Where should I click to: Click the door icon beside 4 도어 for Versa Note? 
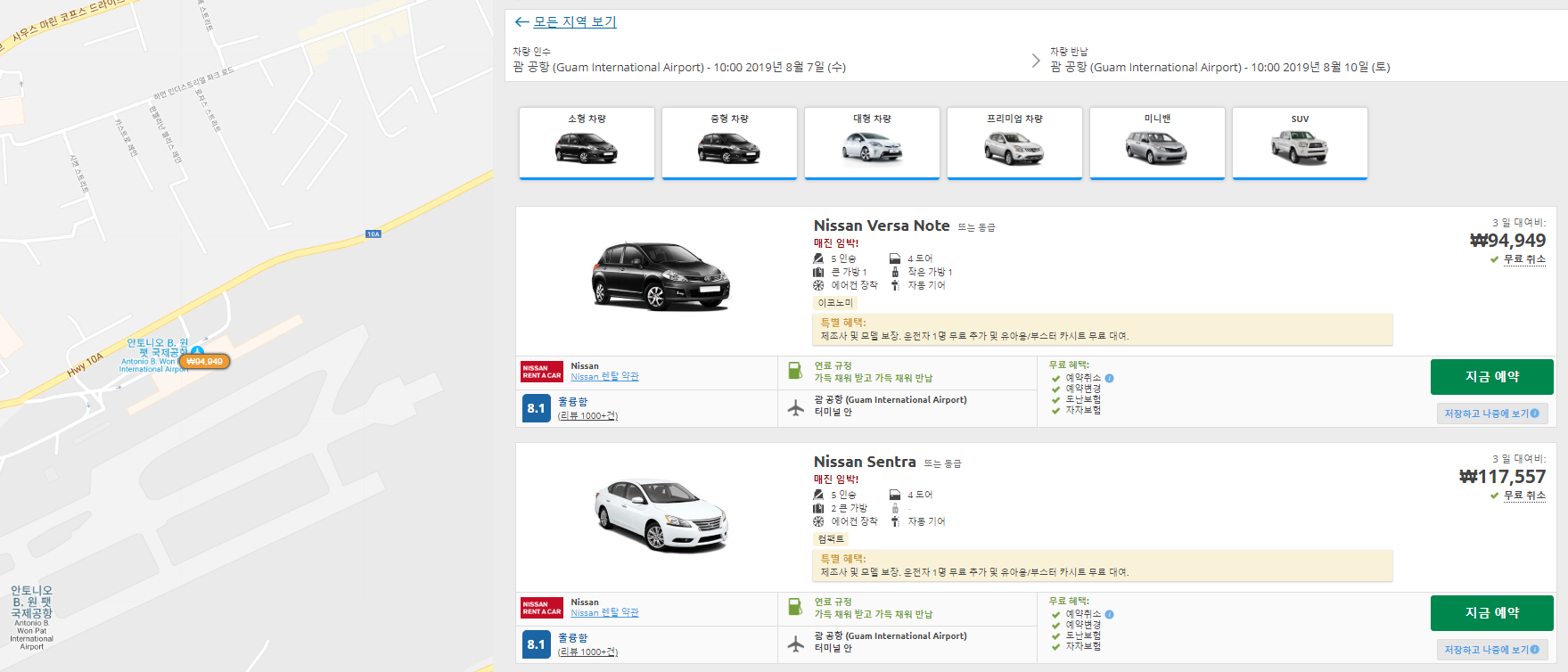click(895, 258)
